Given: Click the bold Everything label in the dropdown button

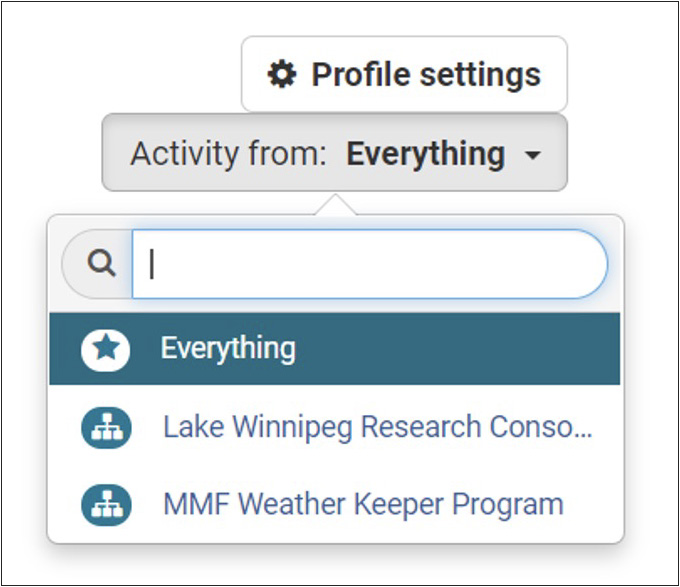Looking at the screenshot, I should [425, 154].
